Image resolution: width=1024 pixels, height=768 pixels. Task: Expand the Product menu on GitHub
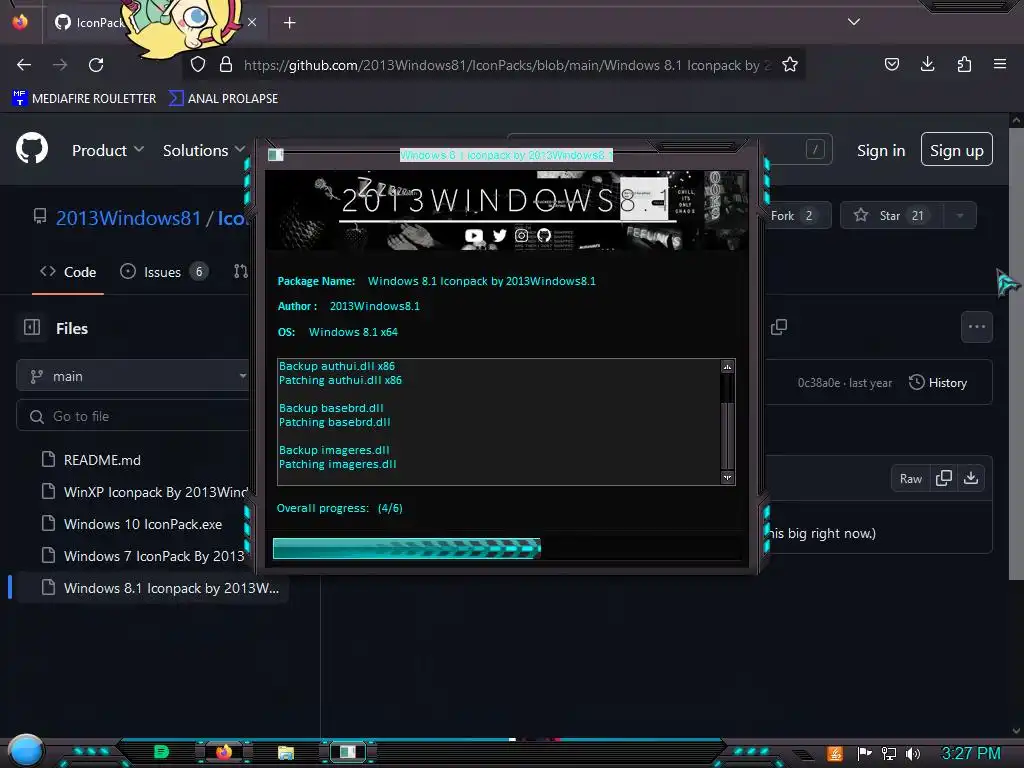(108, 150)
